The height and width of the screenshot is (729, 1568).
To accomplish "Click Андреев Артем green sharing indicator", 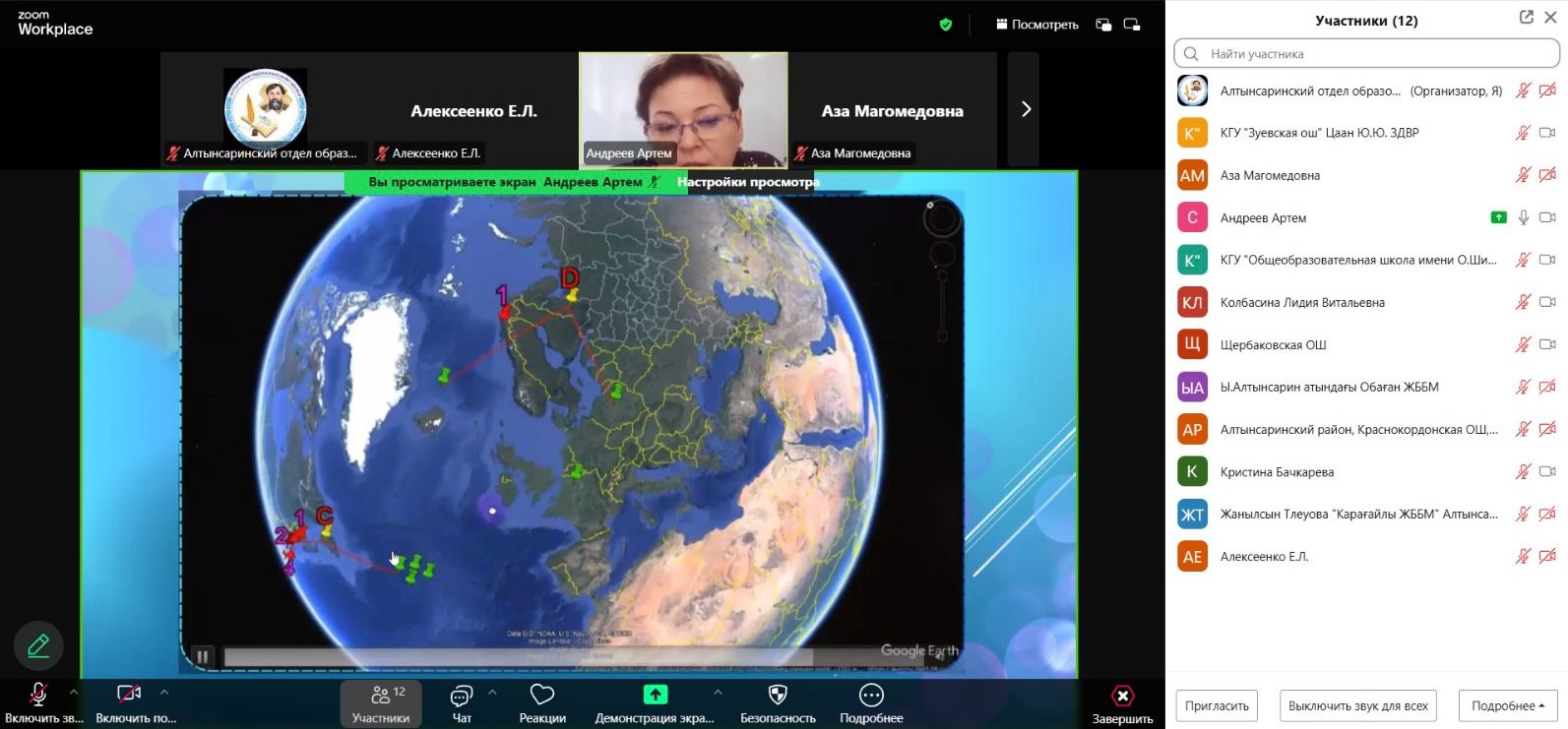I will (1498, 217).
